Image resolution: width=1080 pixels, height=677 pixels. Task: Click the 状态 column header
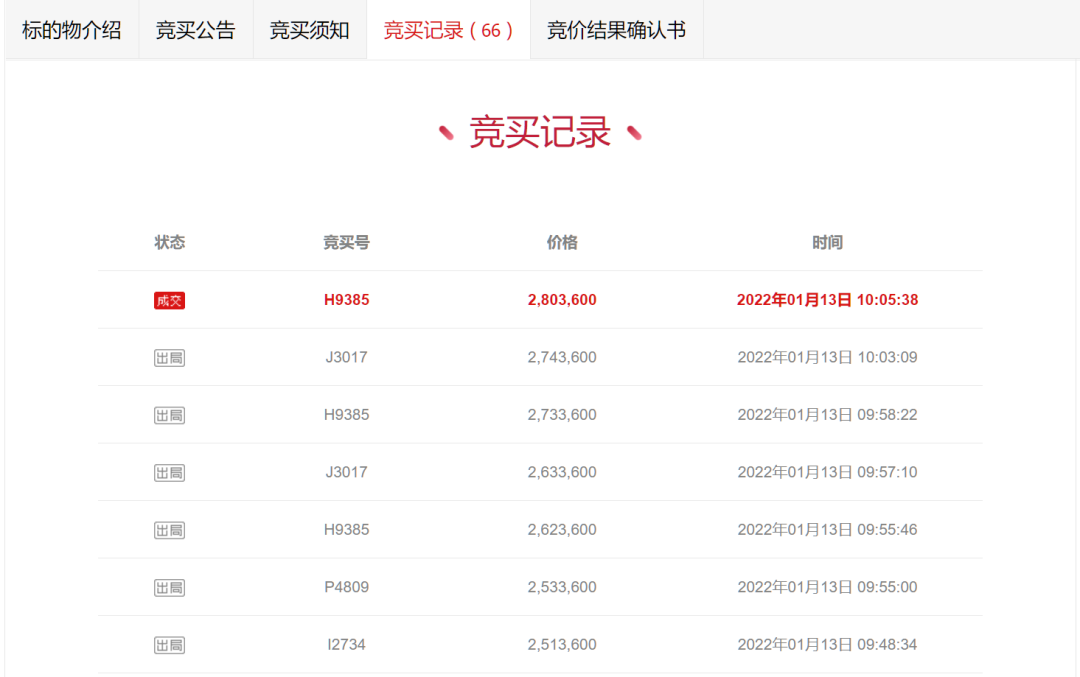[x=166, y=242]
